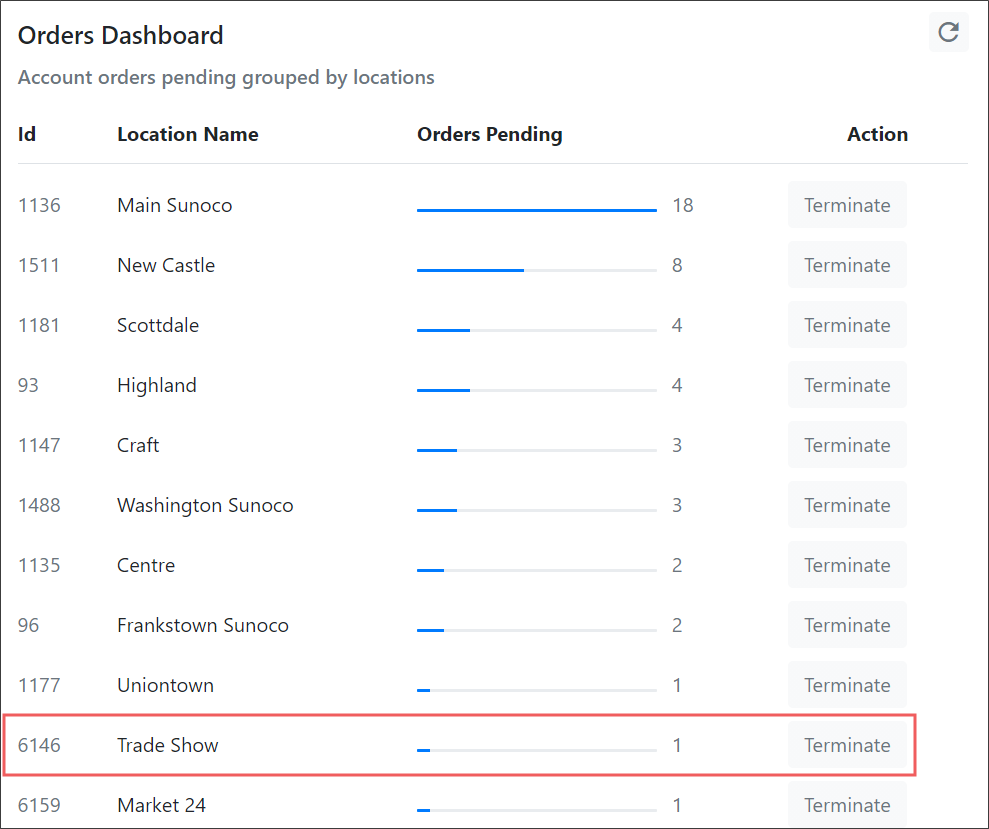Select the Orders Pending column header
The width and height of the screenshot is (989, 829).
coord(489,134)
